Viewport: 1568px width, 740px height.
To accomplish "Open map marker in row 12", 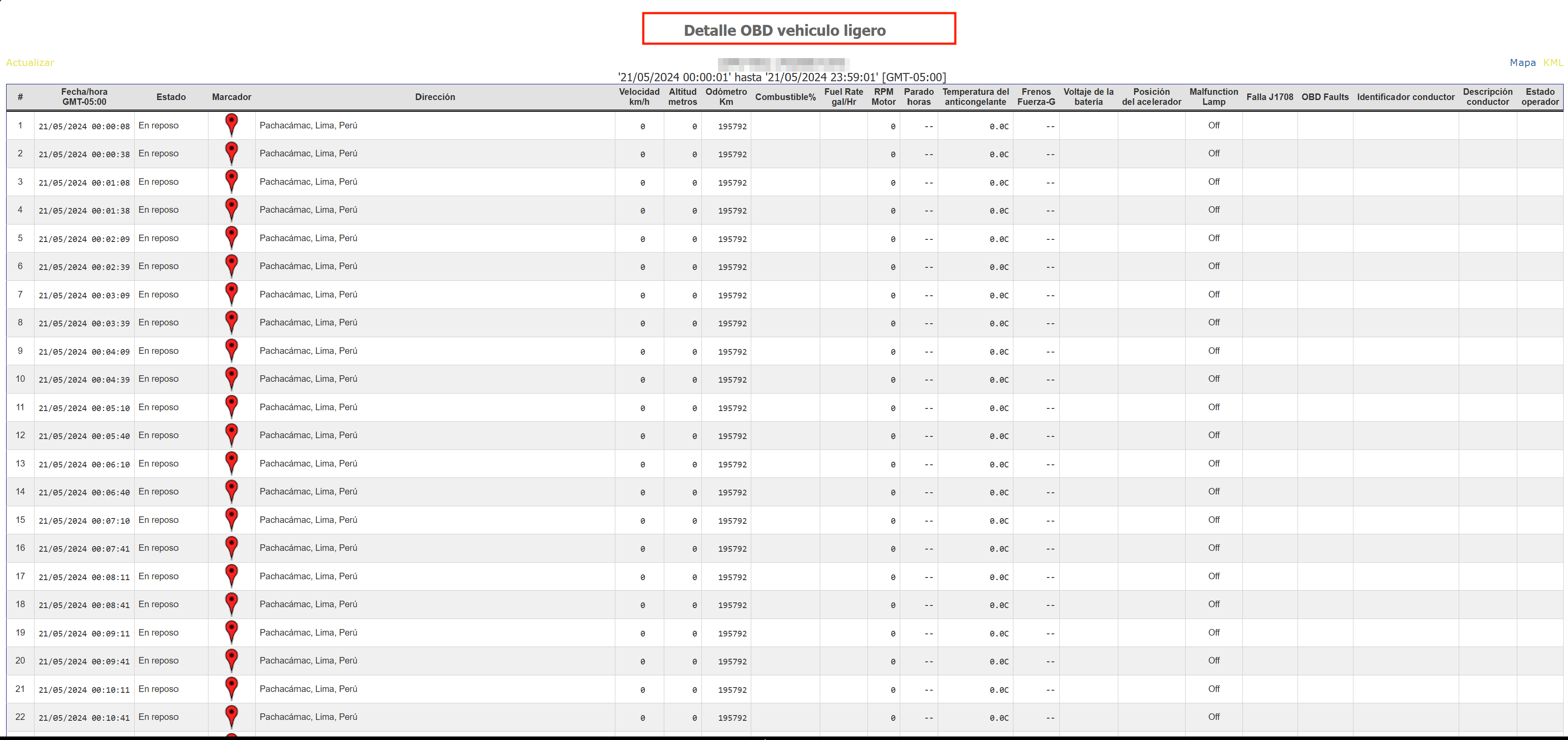I will [231, 433].
